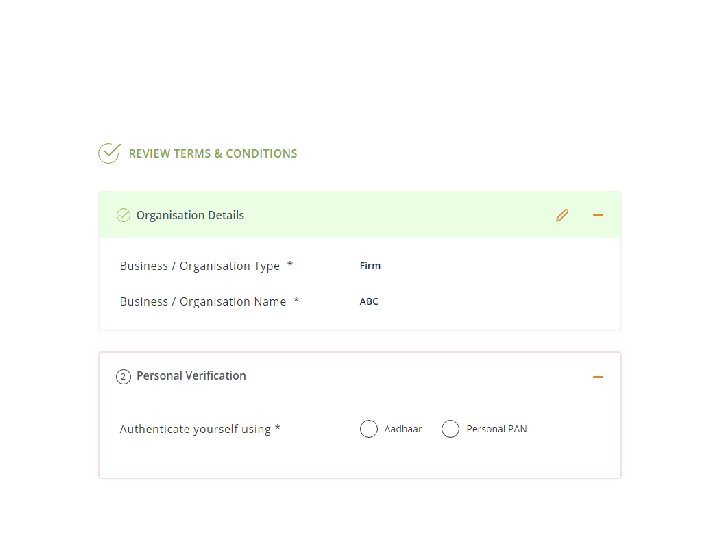Click the Aadhaar option label text
This screenshot has width=720, height=540.
point(403,429)
